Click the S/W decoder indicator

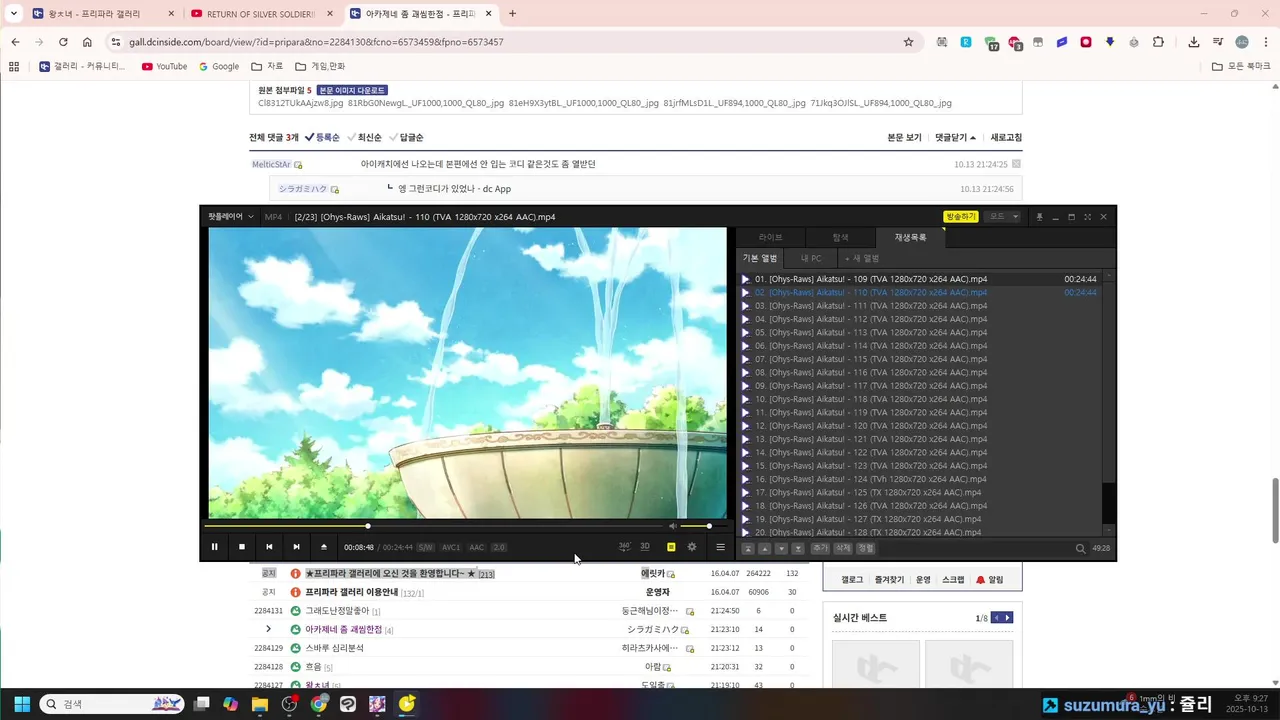(426, 547)
